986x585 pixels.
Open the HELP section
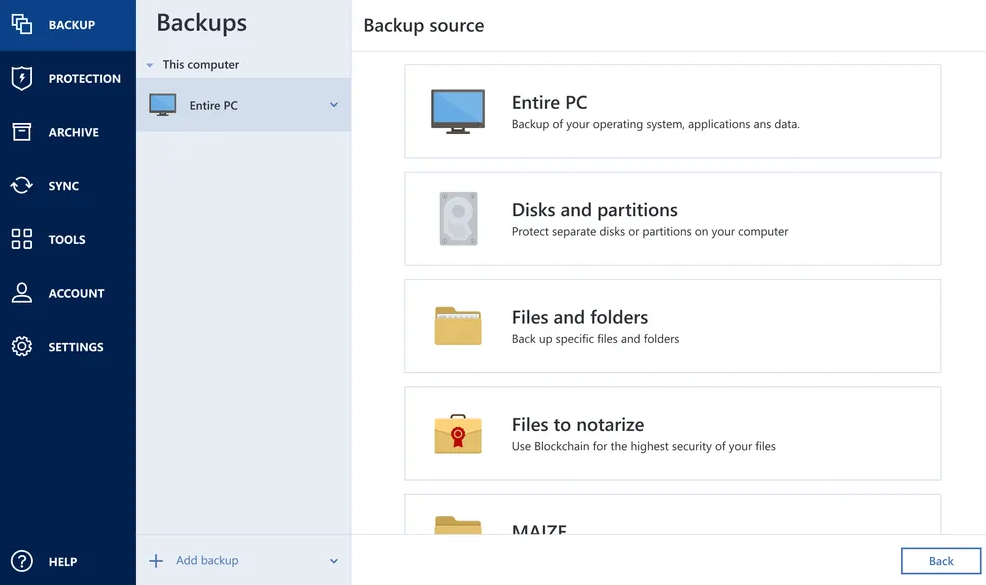pos(68,561)
